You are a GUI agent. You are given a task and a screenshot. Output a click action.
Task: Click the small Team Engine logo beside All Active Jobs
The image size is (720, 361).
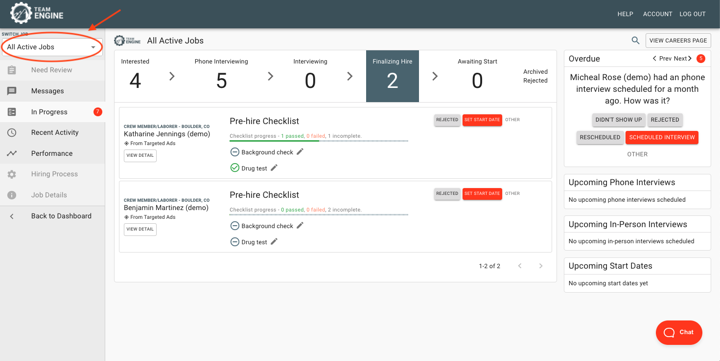127,40
